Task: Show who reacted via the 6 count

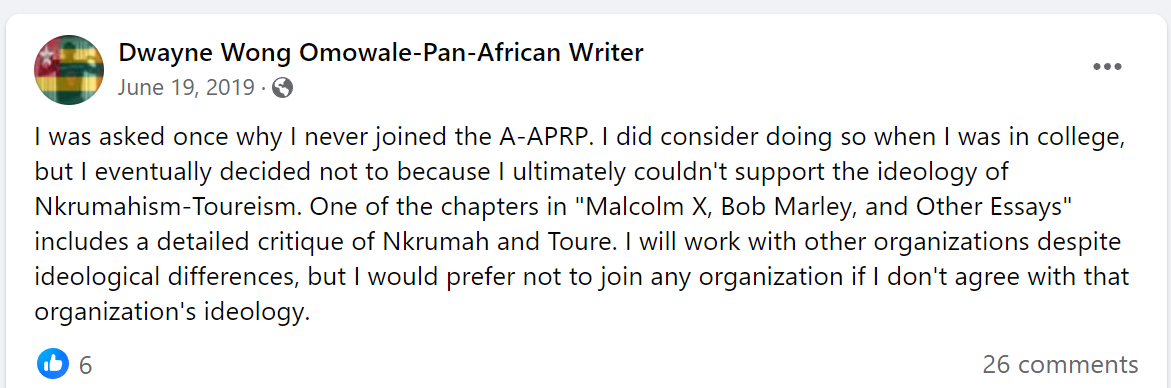Action: click(85, 366)
